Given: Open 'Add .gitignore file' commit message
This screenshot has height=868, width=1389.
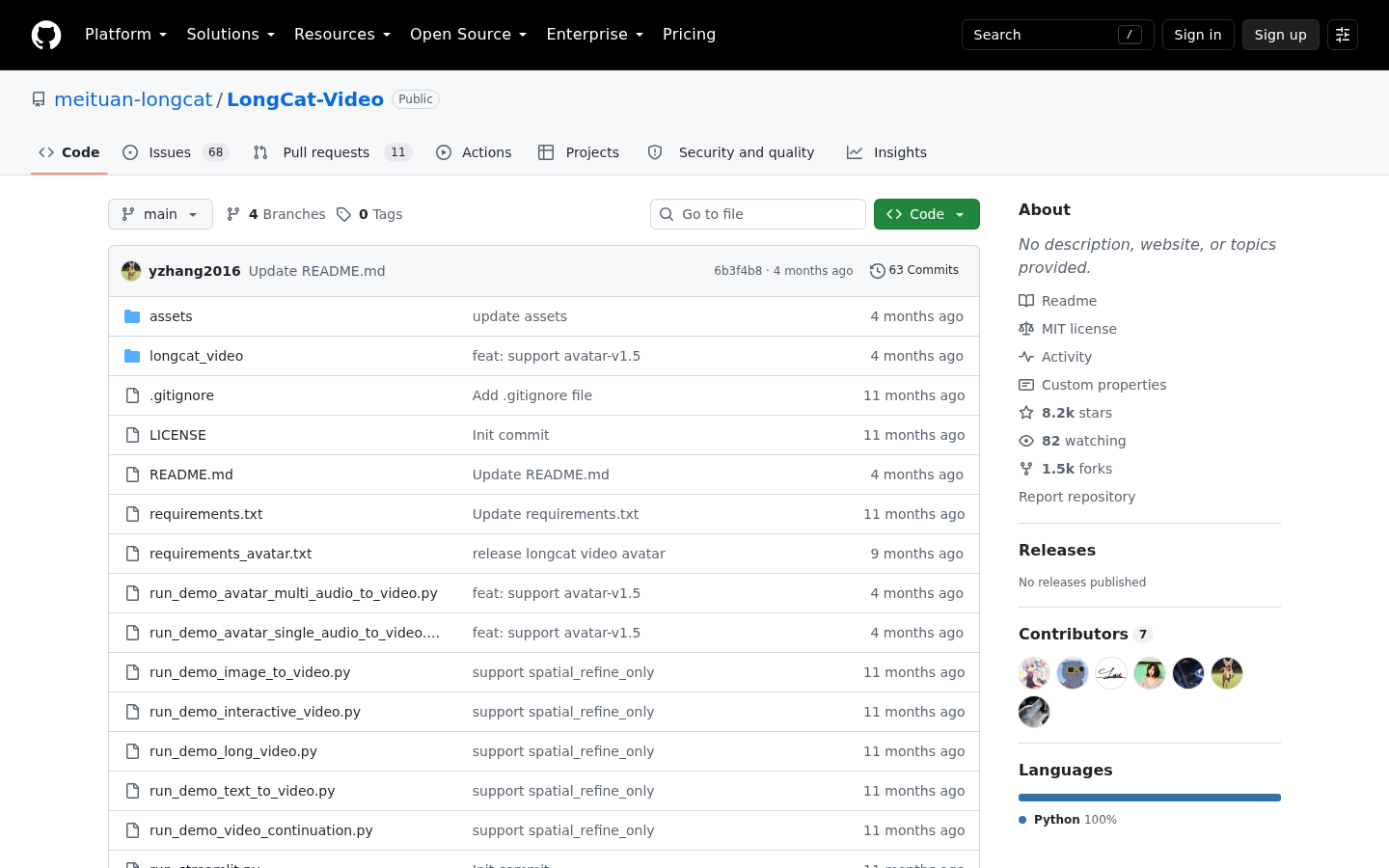Looking at the screenshot, I should point(532,395).
